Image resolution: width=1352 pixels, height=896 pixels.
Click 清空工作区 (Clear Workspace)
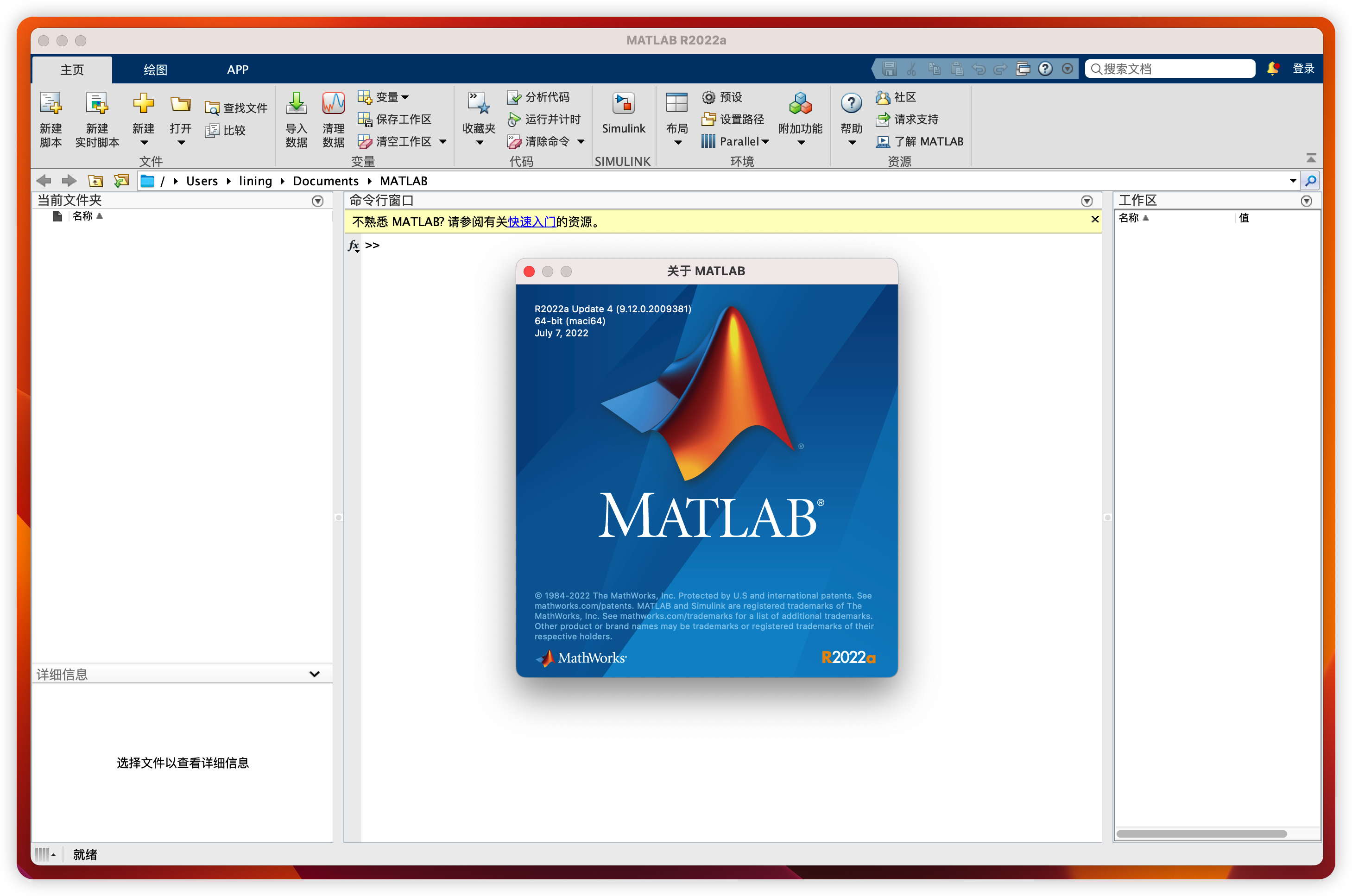[394, 141]
